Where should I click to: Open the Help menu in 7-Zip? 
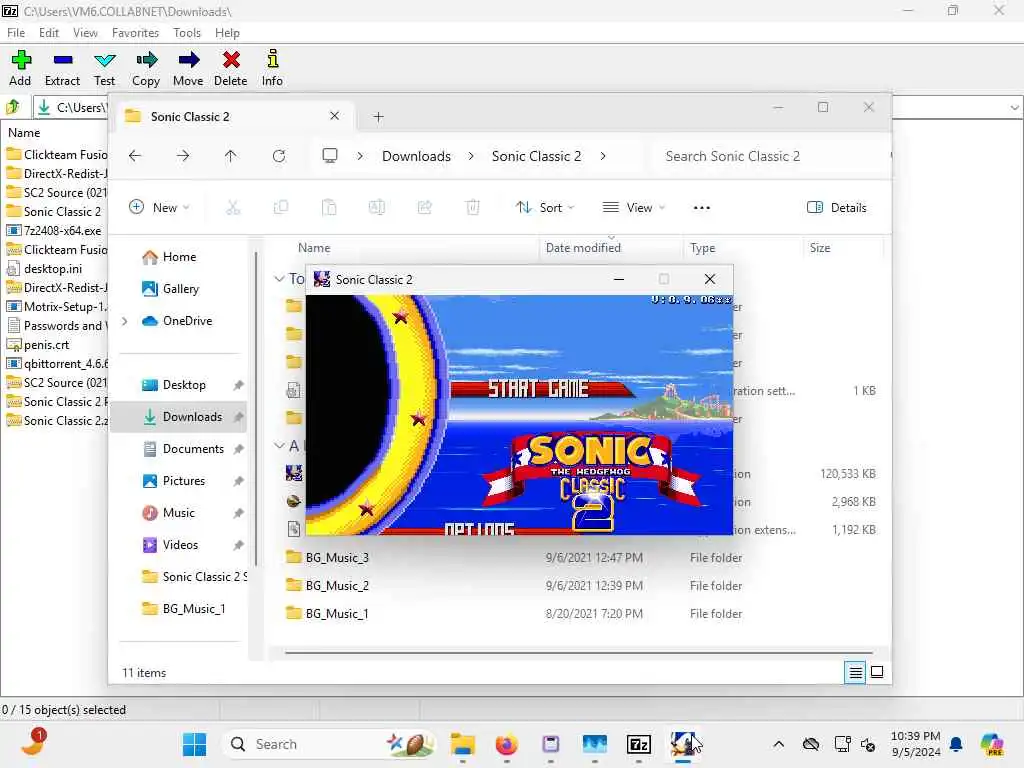pos(227,33)
